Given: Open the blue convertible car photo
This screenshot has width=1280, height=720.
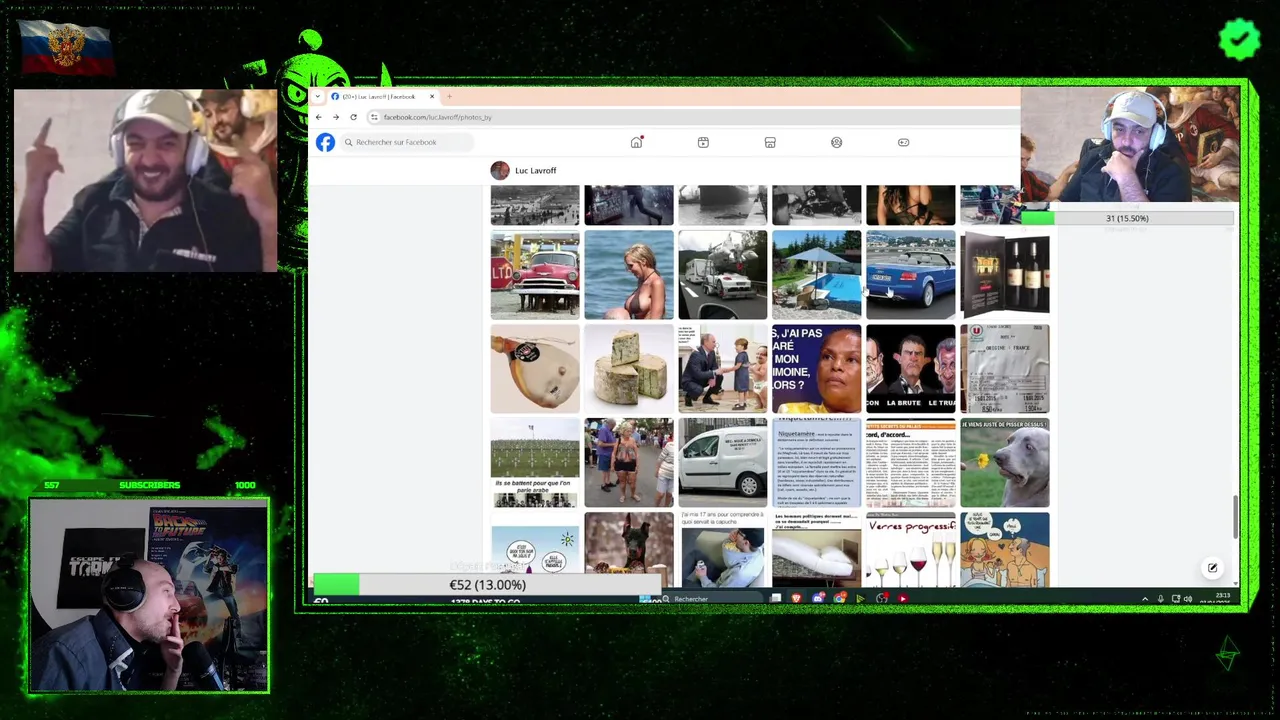Looking at the screenshot, I should tap(910, 275).
